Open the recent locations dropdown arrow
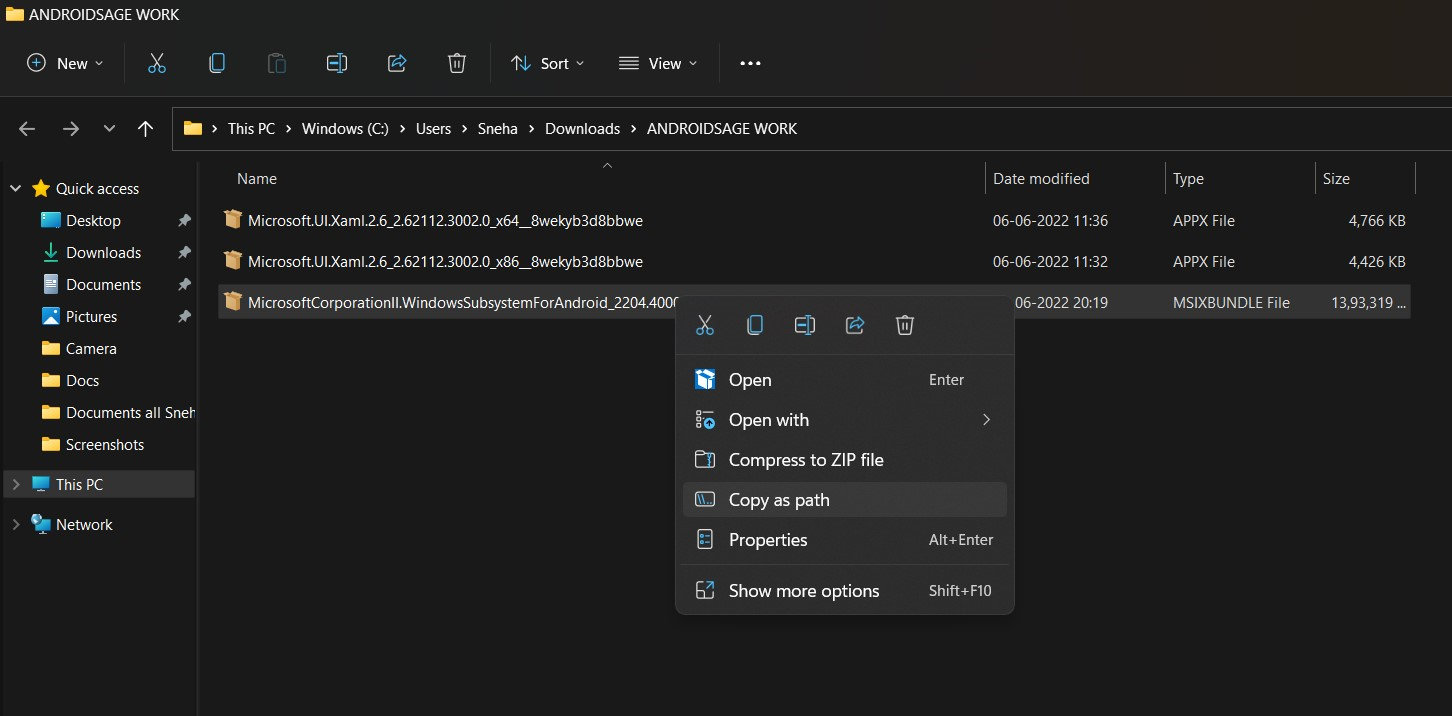Screen dimensions: 1452x716 coord(109,128)
